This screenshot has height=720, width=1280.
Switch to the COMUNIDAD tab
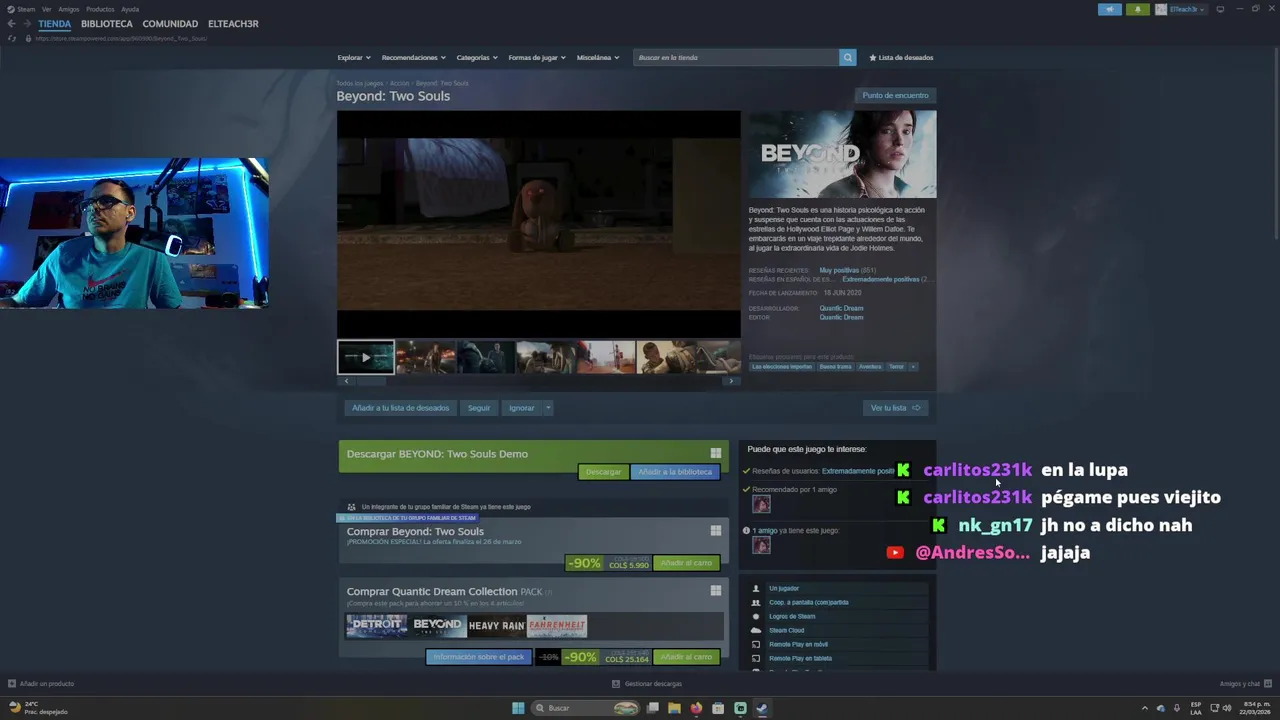pos(170,24)
